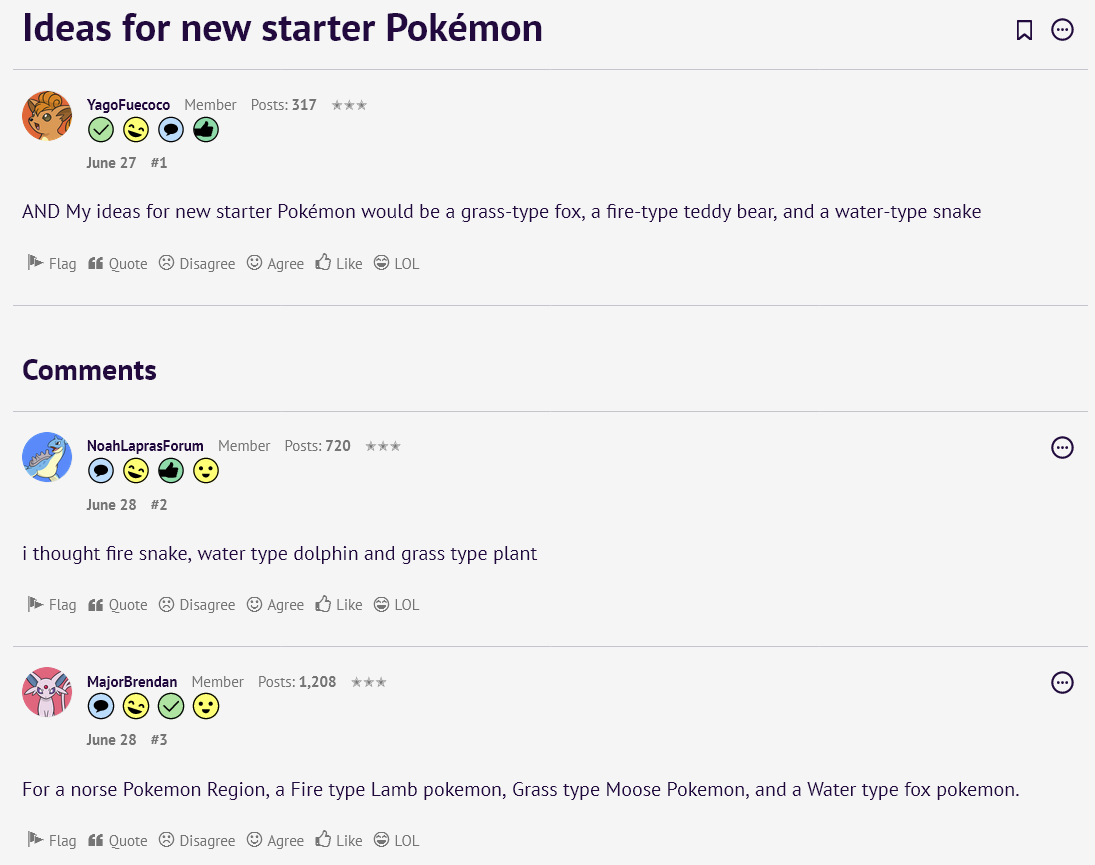Click YagoFuecoco's green checkmark badge
This screenshot has height=865, width=1095.
[x=101, y=130]
